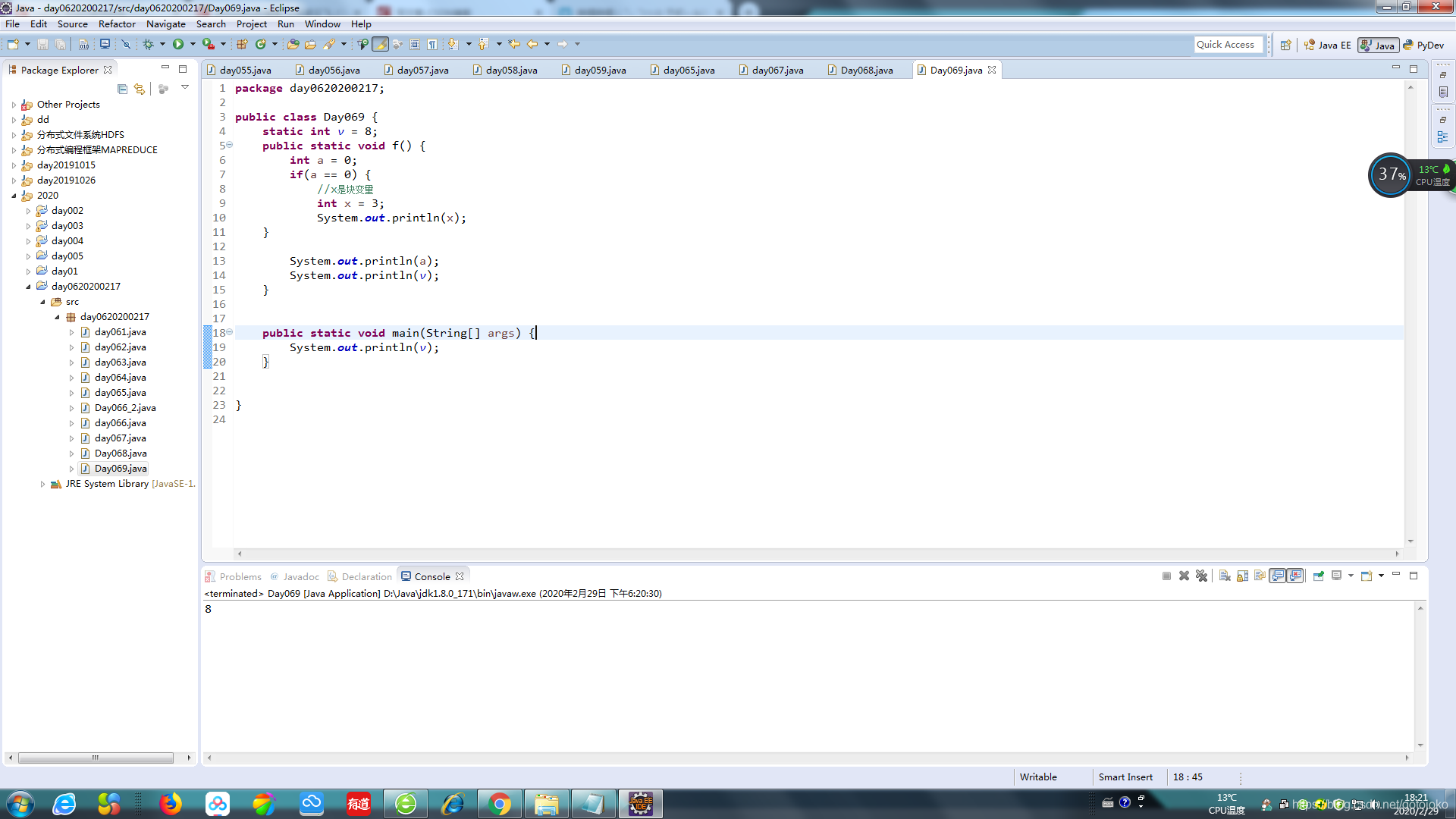This screenshot has width=1456, height=819.
Task: Click the Search flashlight icon
Action: (329, 45)
